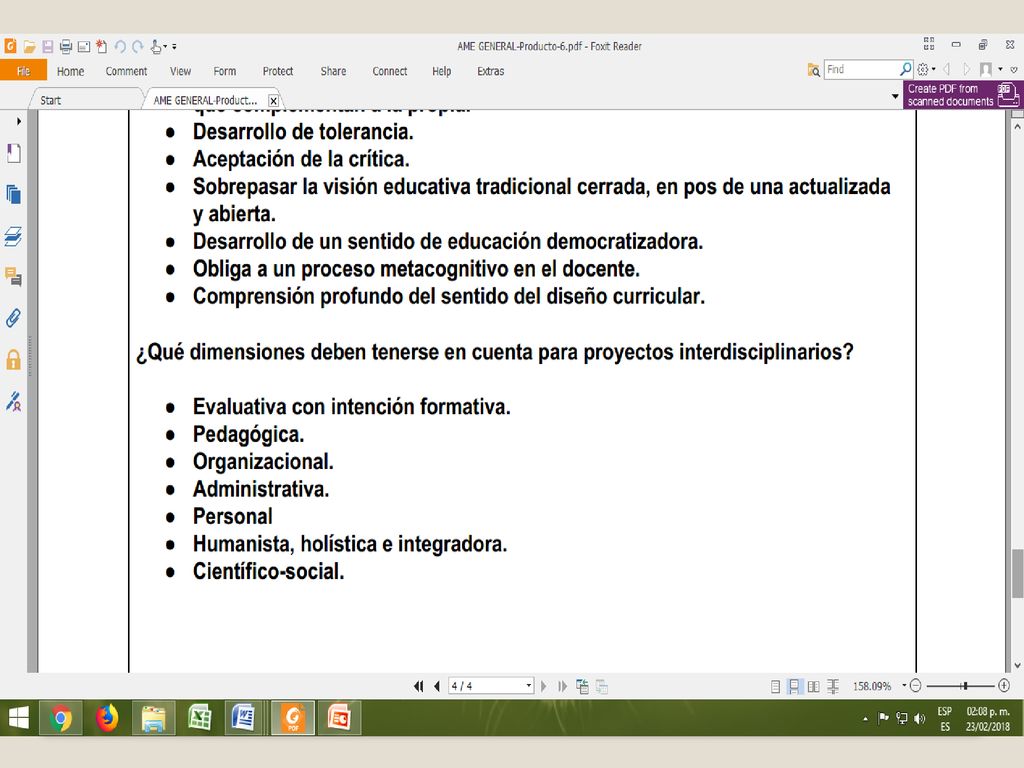Image resolution: width=1024 pixels, height=768 pixels.
Task: Go to first page button
Action: [419, 686]
